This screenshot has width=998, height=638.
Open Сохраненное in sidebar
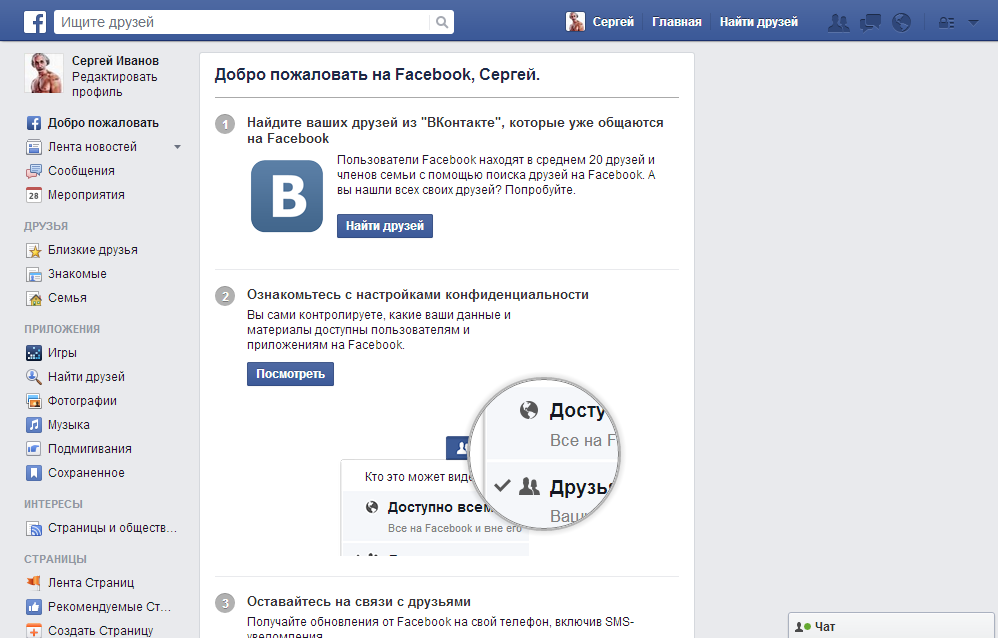click(x=86, y=473)
